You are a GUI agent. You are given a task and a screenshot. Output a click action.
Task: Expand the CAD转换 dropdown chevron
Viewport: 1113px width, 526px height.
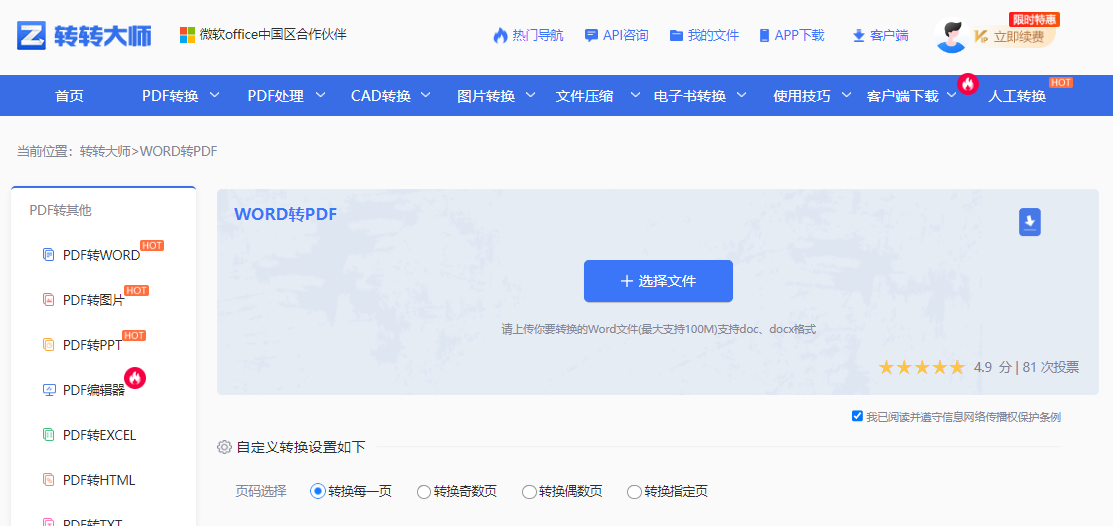426,94
